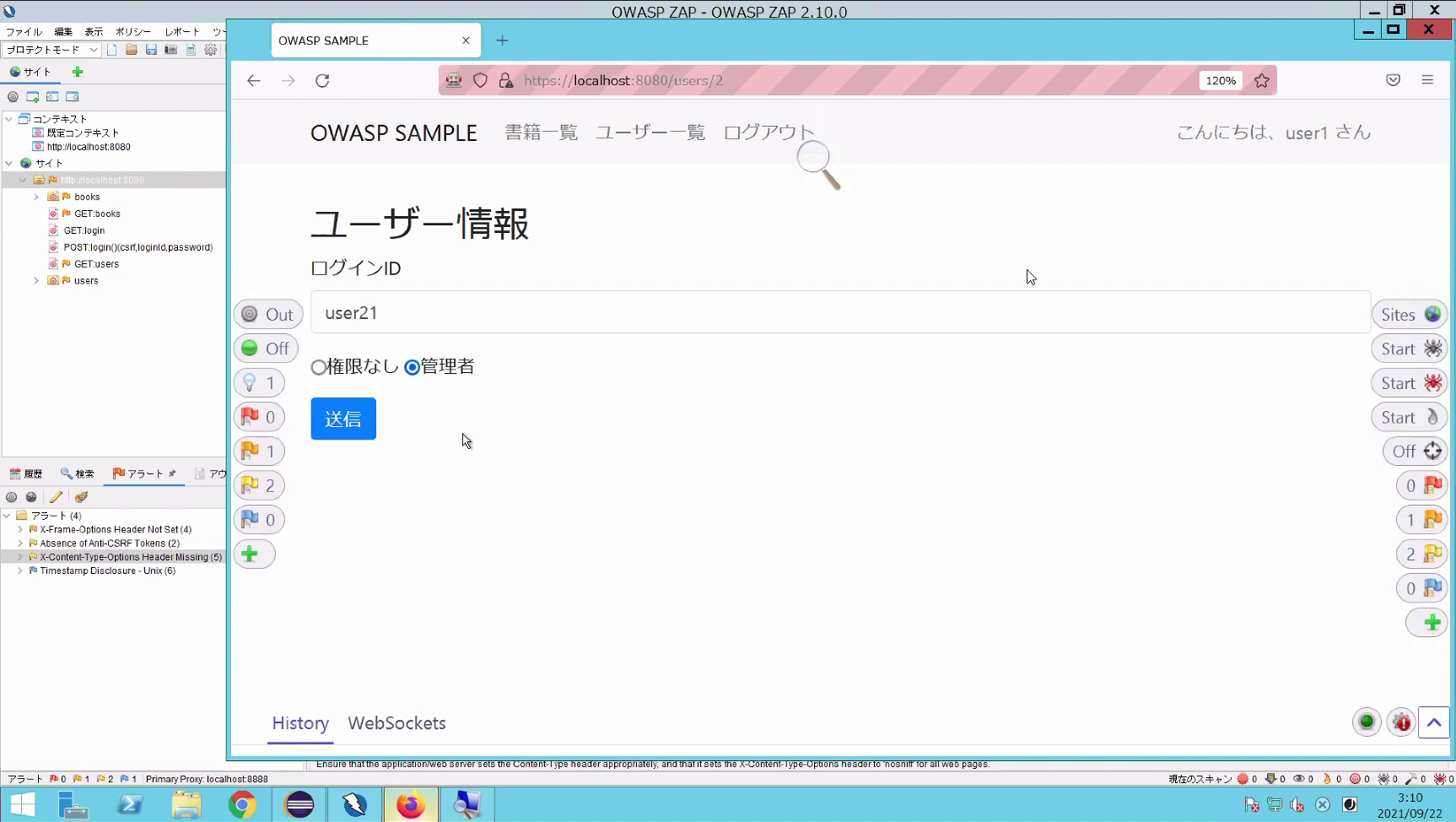
Task: Collapse the コンテキスト tree node
Action: point(8,119)
